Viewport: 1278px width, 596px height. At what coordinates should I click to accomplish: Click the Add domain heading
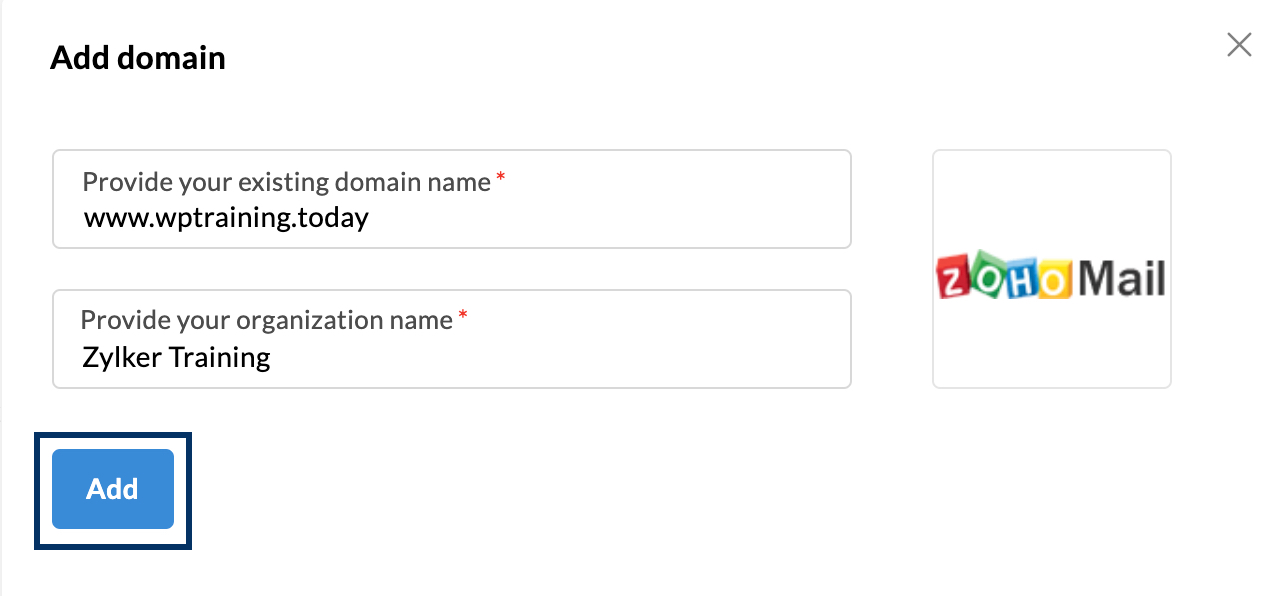tap(138, 58)
